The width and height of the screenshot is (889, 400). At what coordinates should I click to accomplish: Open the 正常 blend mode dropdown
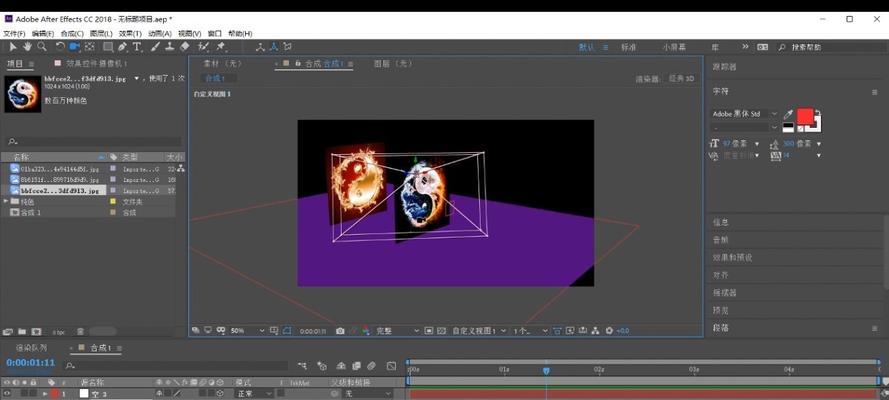(252, 393)
